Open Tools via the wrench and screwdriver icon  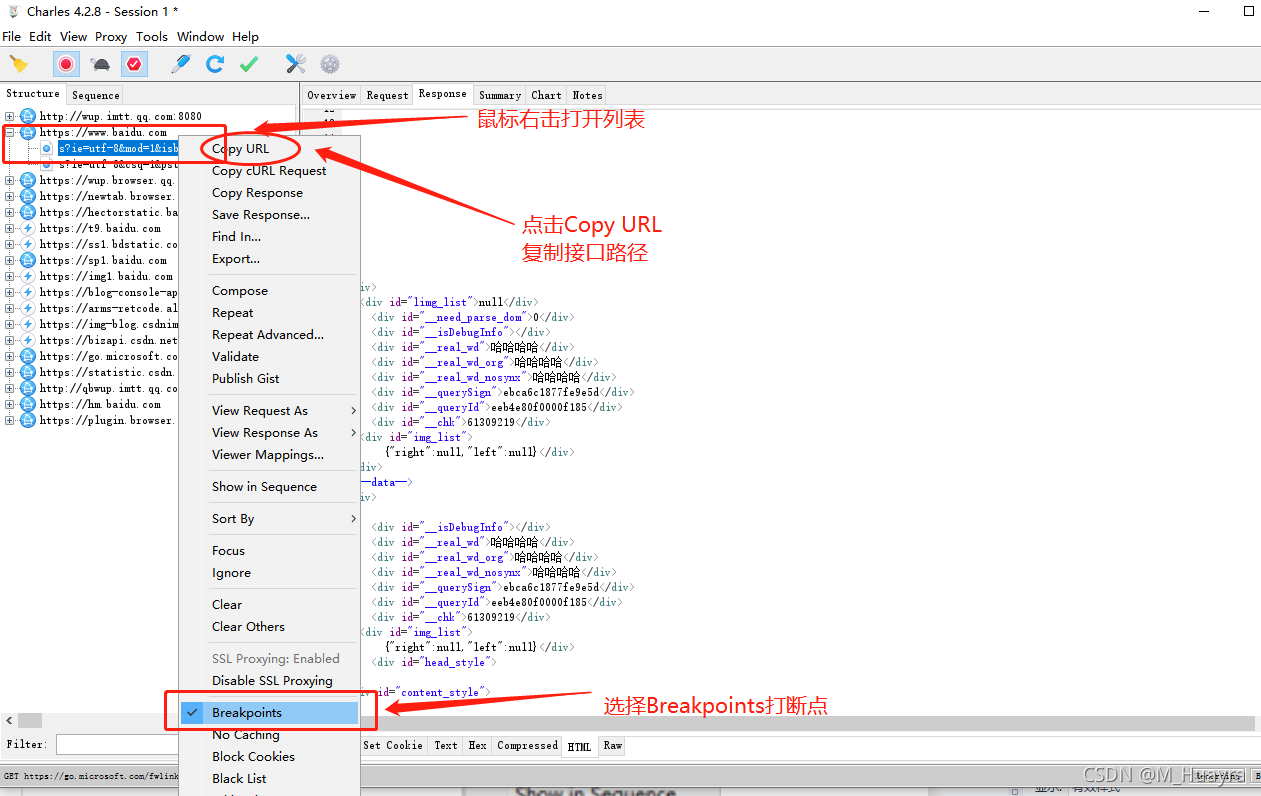pos(296,64)
